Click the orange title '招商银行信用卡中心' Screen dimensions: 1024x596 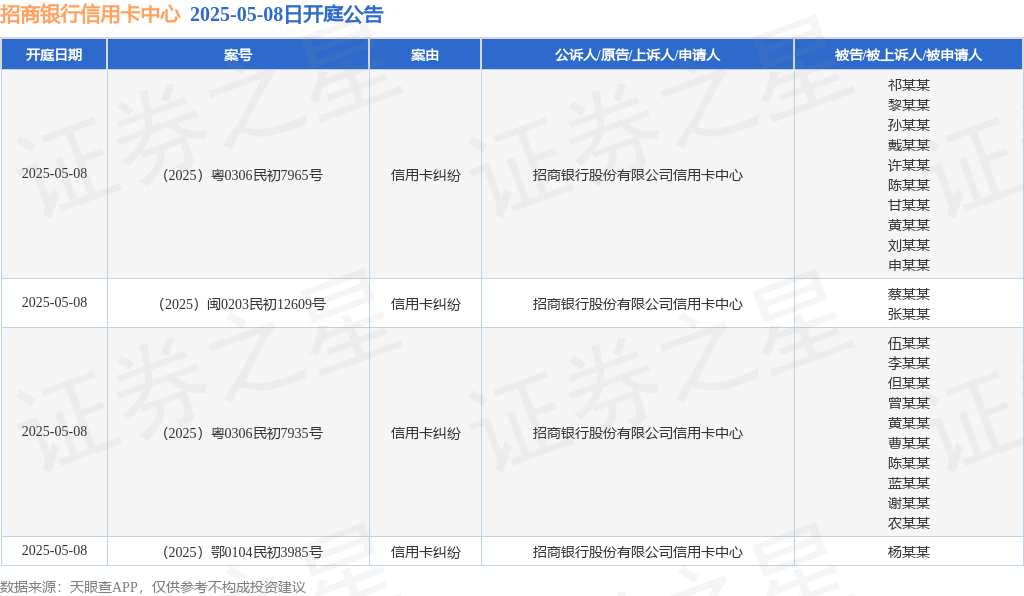click(x=90, y=14)
